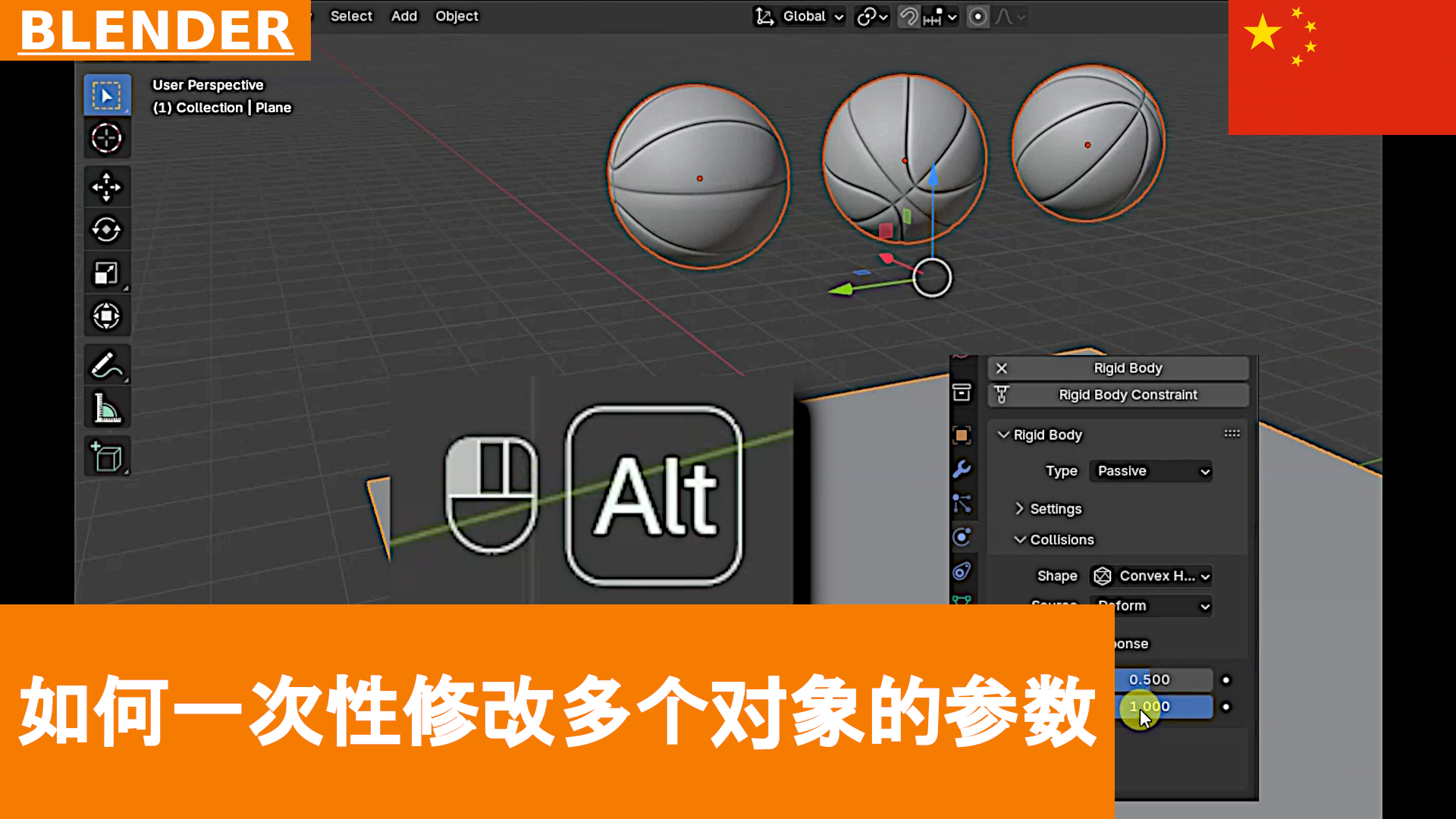Screen dimensions: 1456x819
Task: Select the Select Box tool
Action: 106,96
